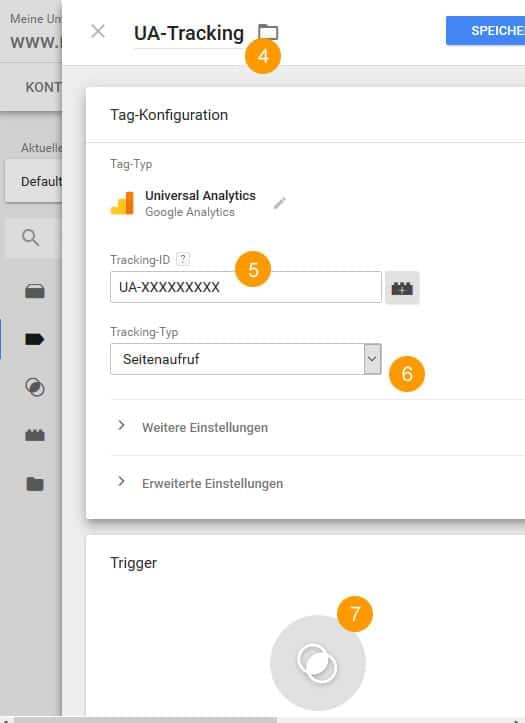The width and height of the screenshot is (525, 723).
Task: Click the Universal Analytics logo icon
Action: (123, 203)
